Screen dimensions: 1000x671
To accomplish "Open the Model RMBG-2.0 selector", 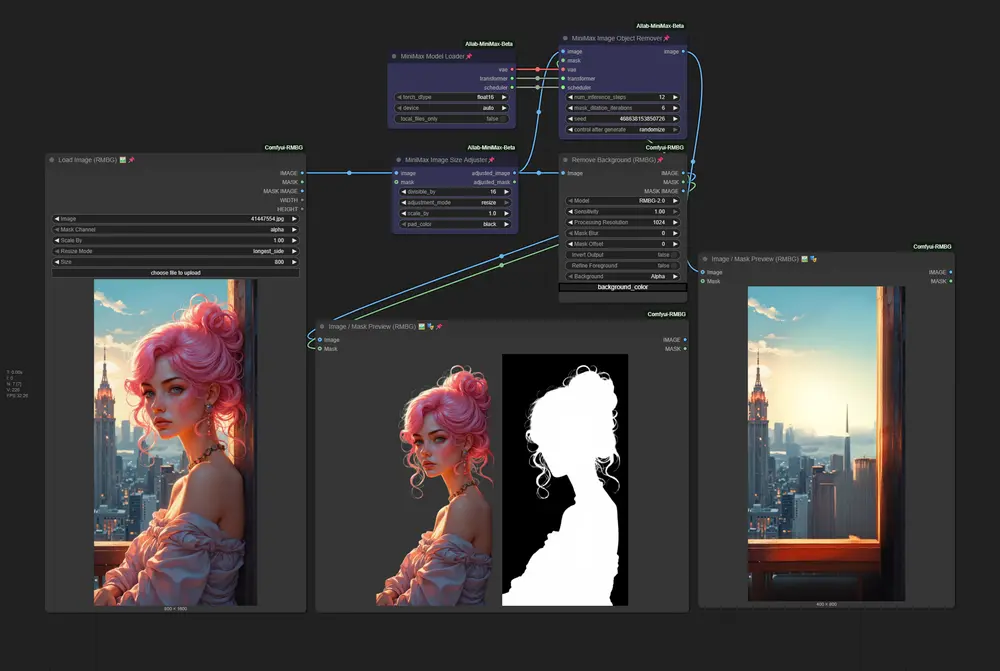I will pos(623,200).
